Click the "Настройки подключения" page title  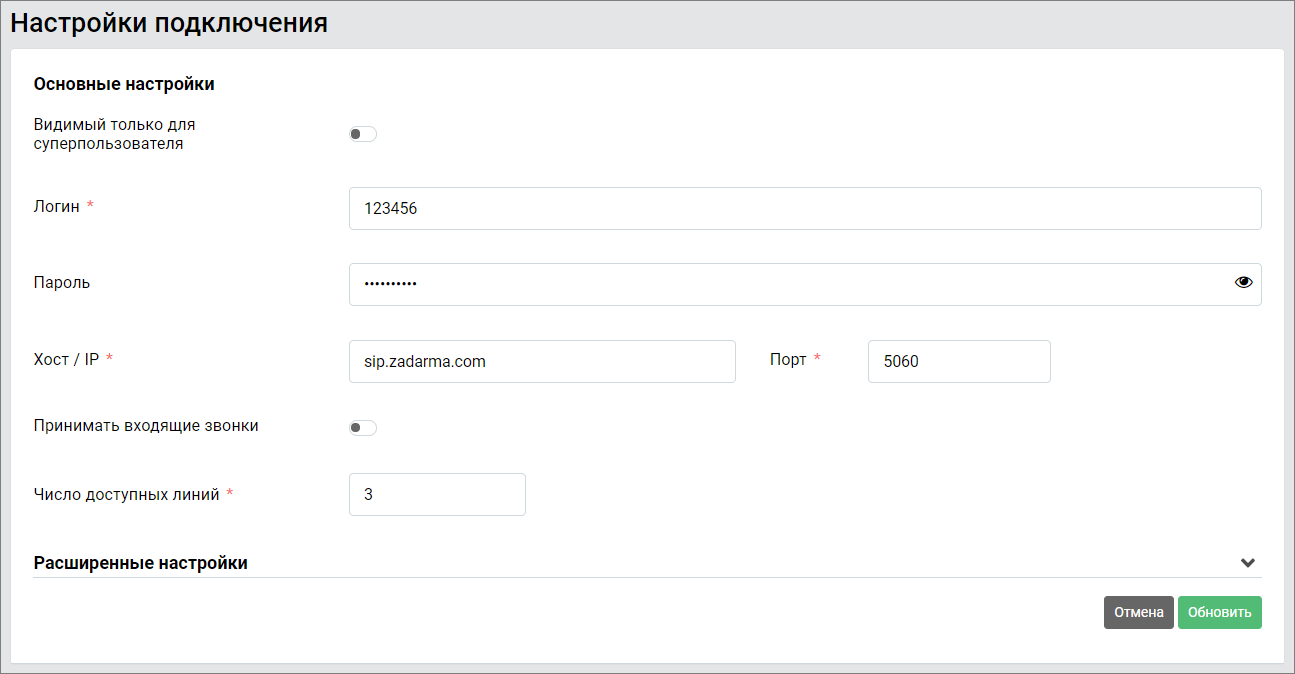[x=169, y=23]
